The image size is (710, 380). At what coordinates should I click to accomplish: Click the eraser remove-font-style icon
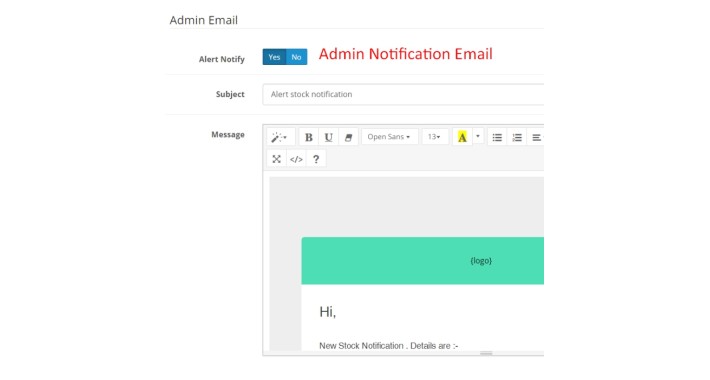[348, 137]
